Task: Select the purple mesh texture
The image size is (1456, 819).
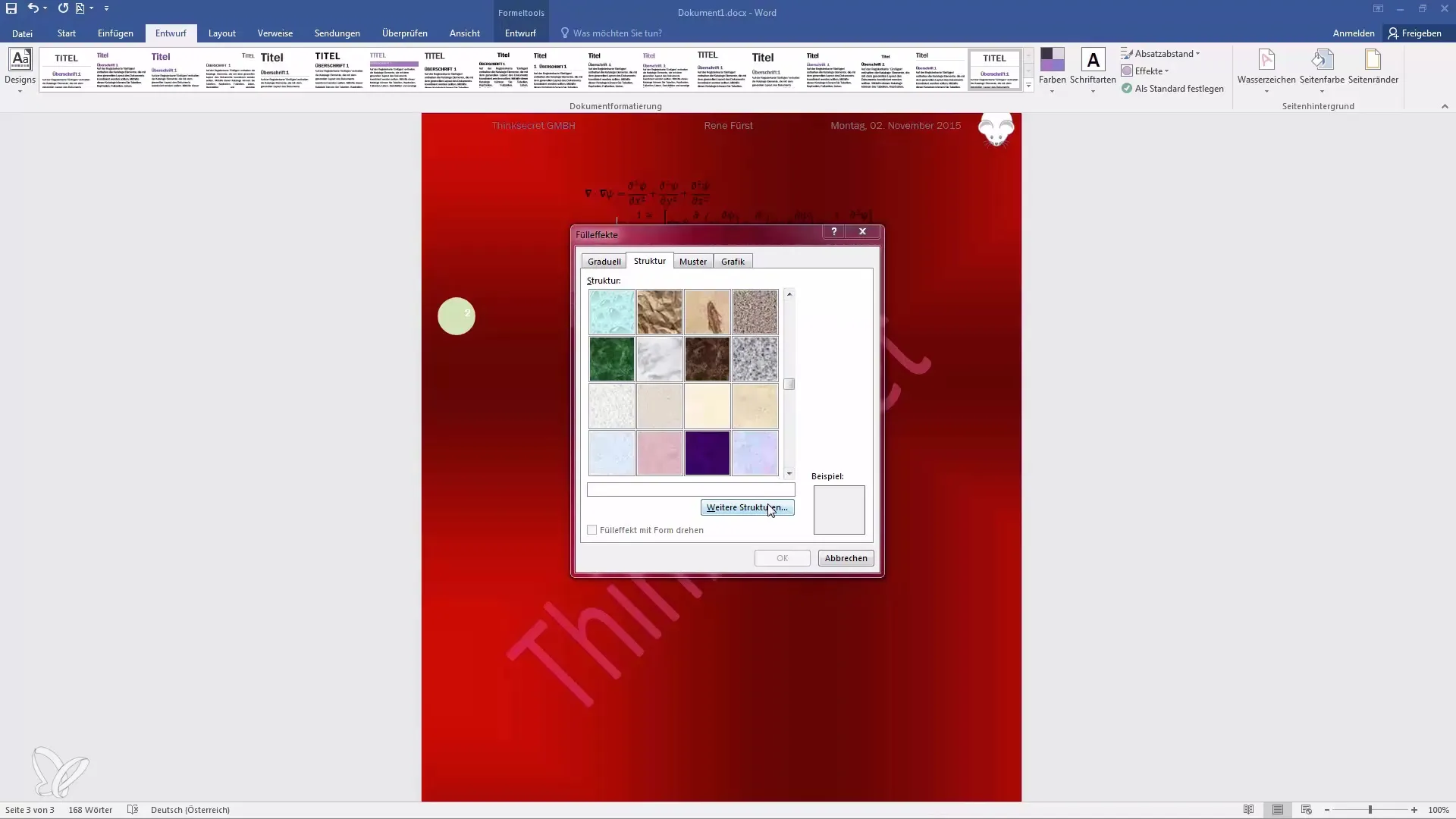Action: [x=708, y=453]
